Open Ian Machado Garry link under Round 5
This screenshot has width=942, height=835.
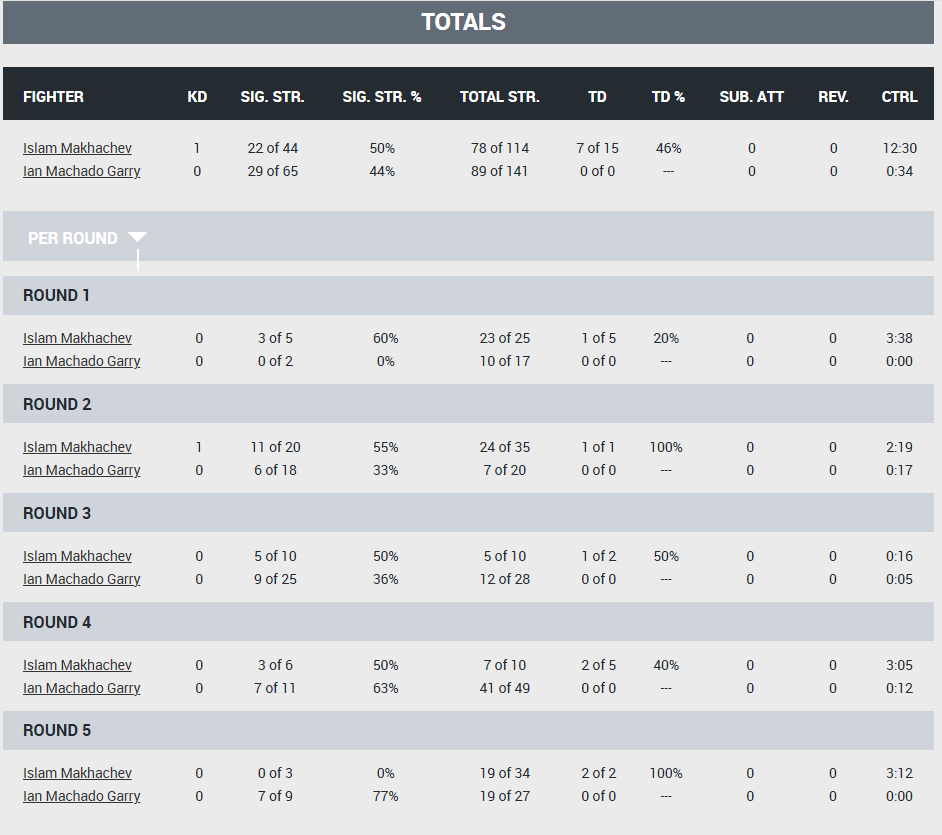click(x=81, y=796)
